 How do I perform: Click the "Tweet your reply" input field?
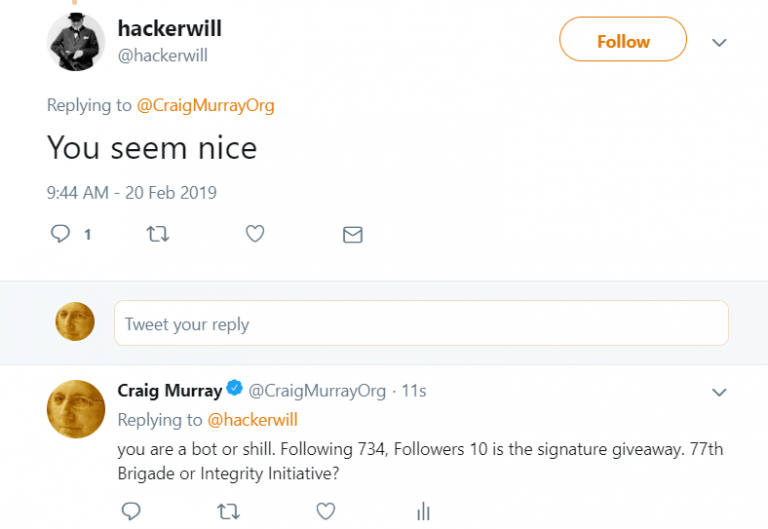(x=420, y=324)
